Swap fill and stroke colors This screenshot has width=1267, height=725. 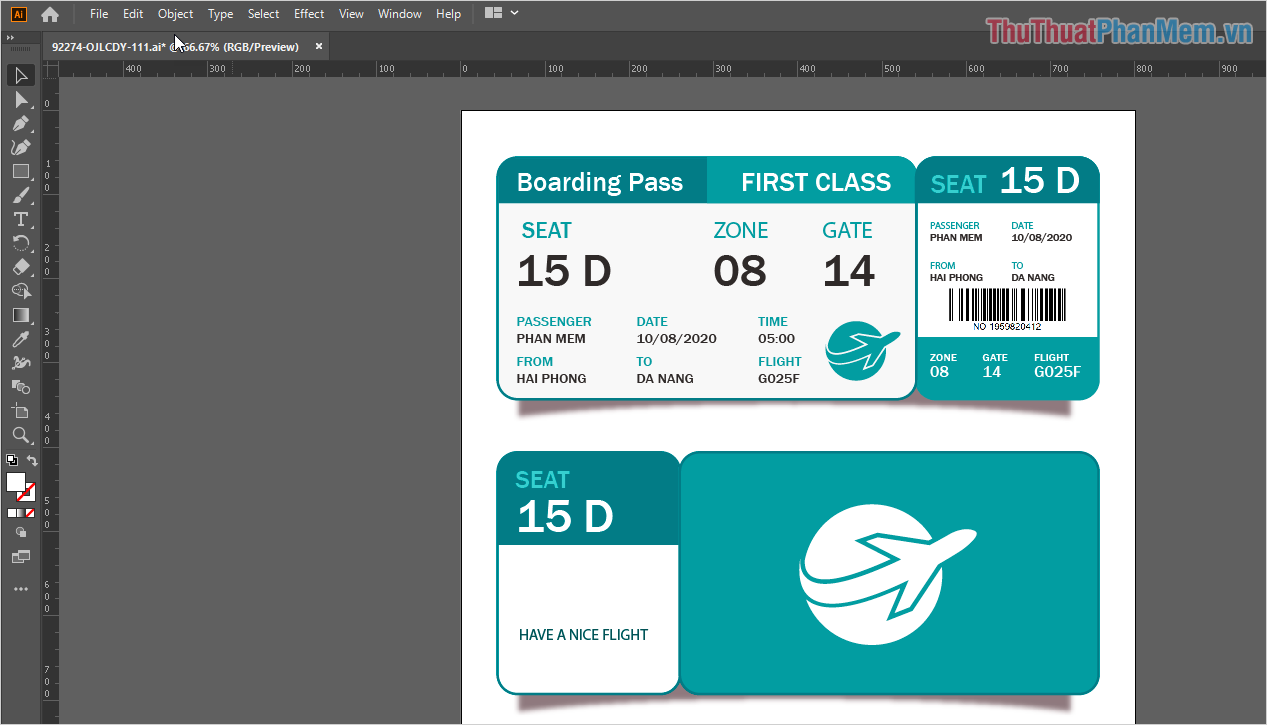[32, 461]
